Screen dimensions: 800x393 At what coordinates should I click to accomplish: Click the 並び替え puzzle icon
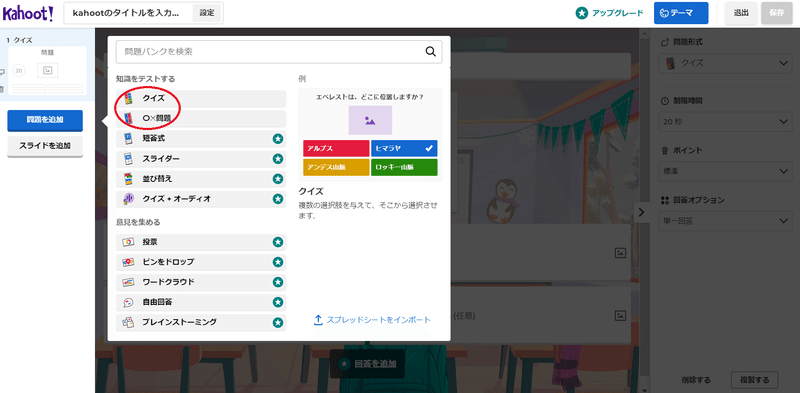click(x=128, y=179)
